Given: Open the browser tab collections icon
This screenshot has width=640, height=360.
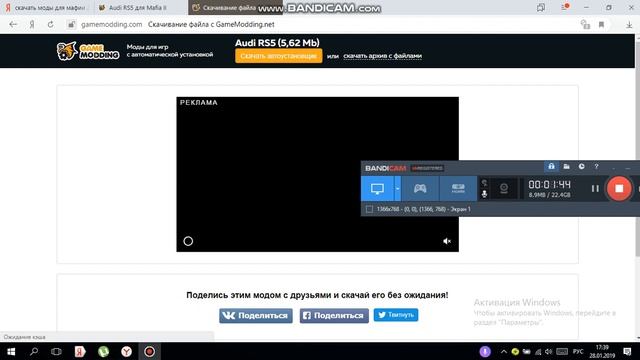Looking at the screenshot, I should pos(541,7).
